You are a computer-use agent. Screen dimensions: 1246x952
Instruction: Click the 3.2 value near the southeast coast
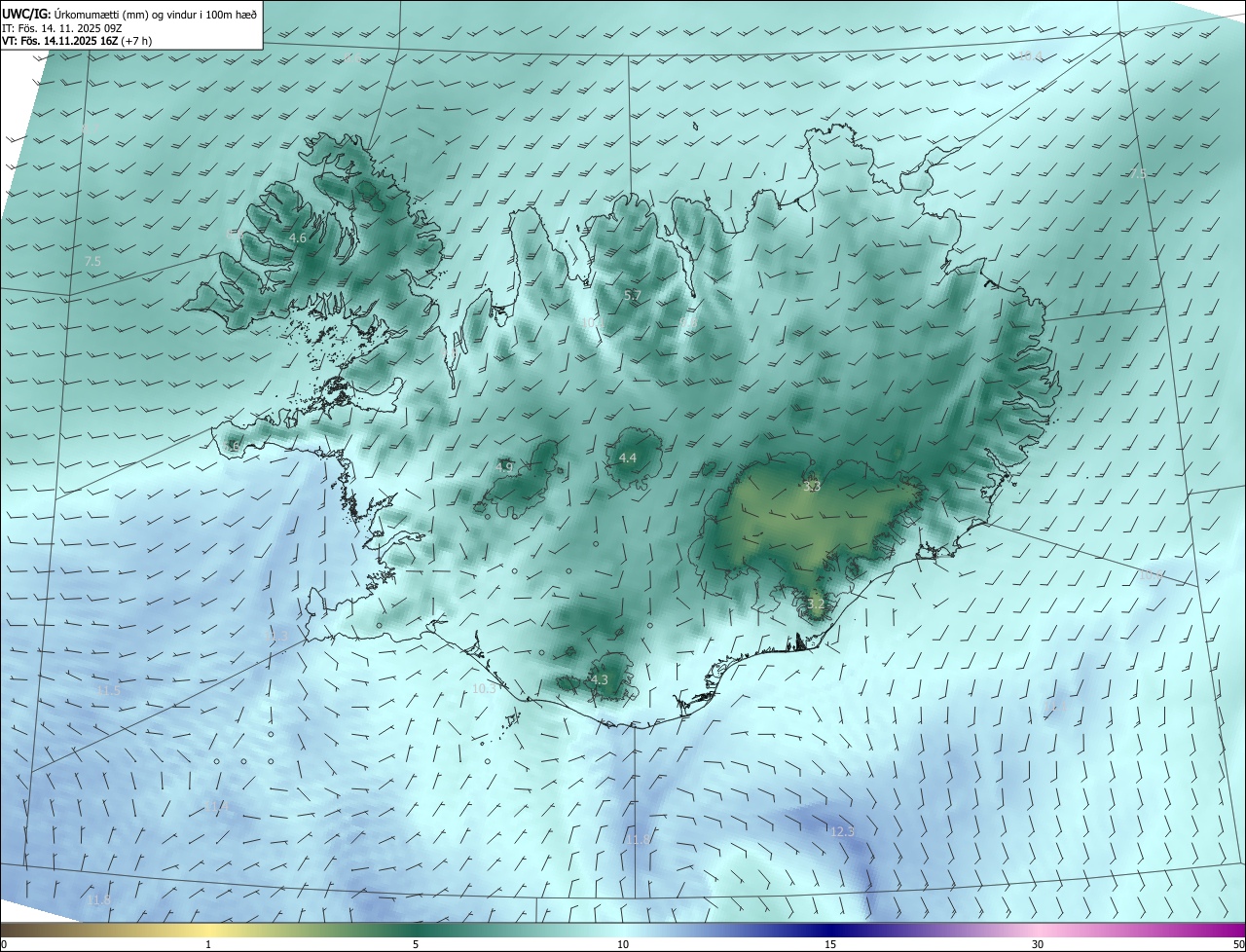[x=816, y=604]
